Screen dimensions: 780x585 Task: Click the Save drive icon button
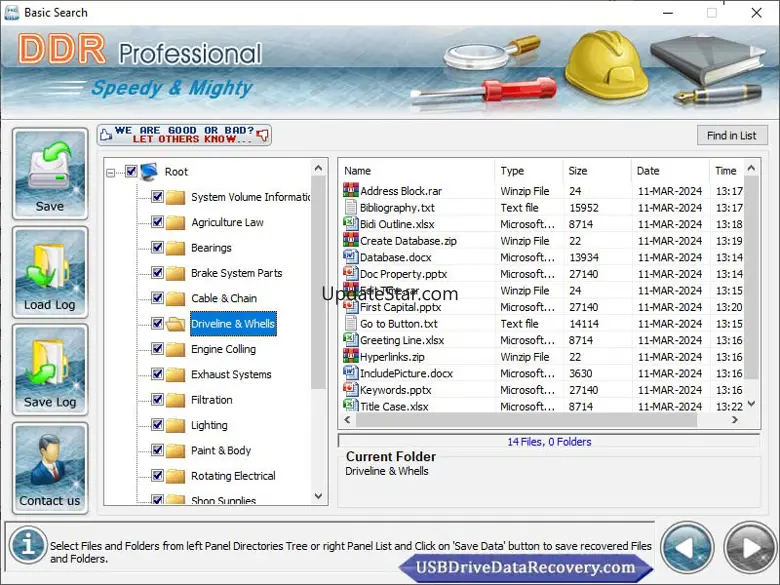[50, 174]
